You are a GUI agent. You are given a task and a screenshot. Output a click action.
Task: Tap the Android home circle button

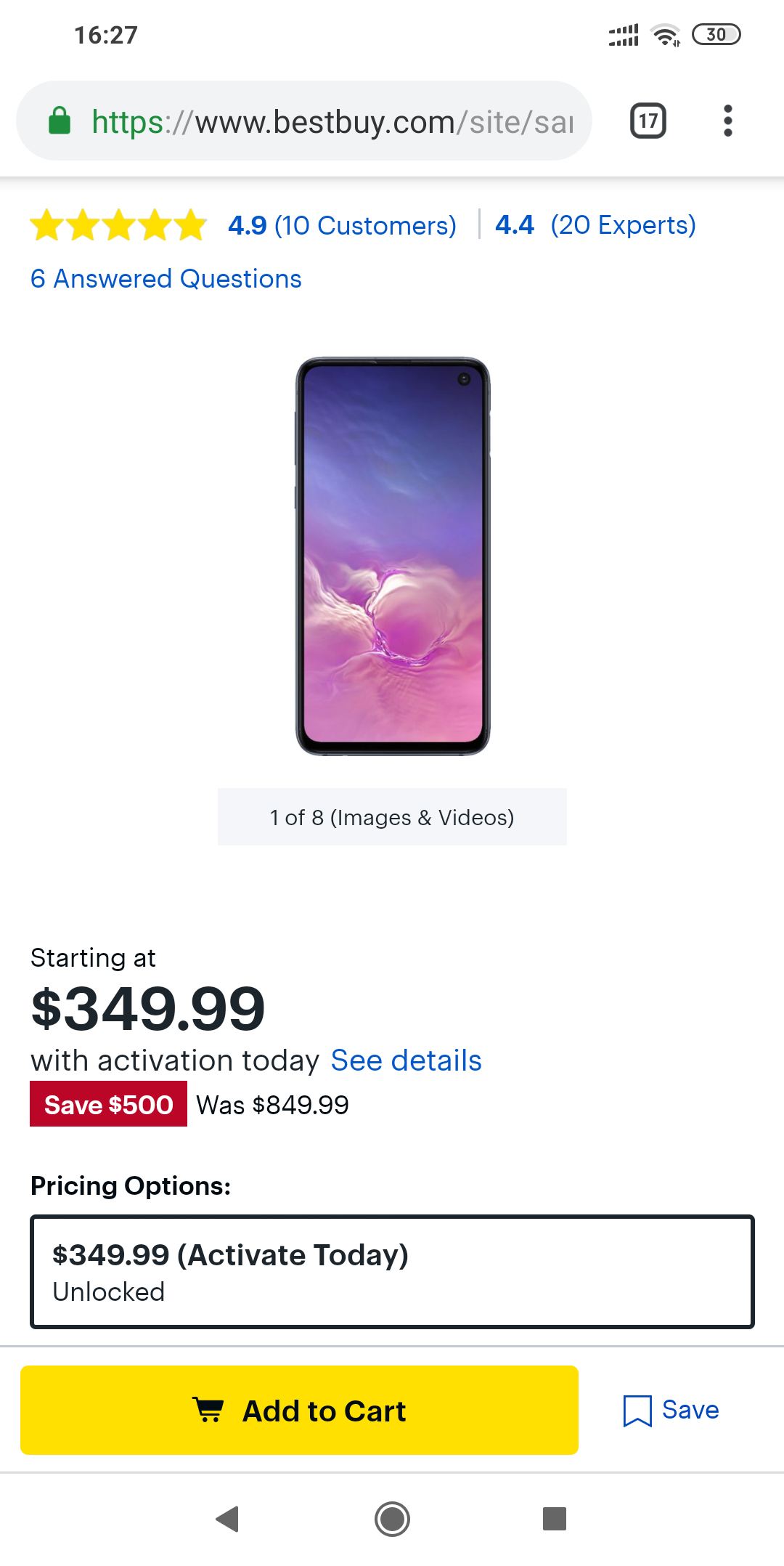pos(392,1519)
